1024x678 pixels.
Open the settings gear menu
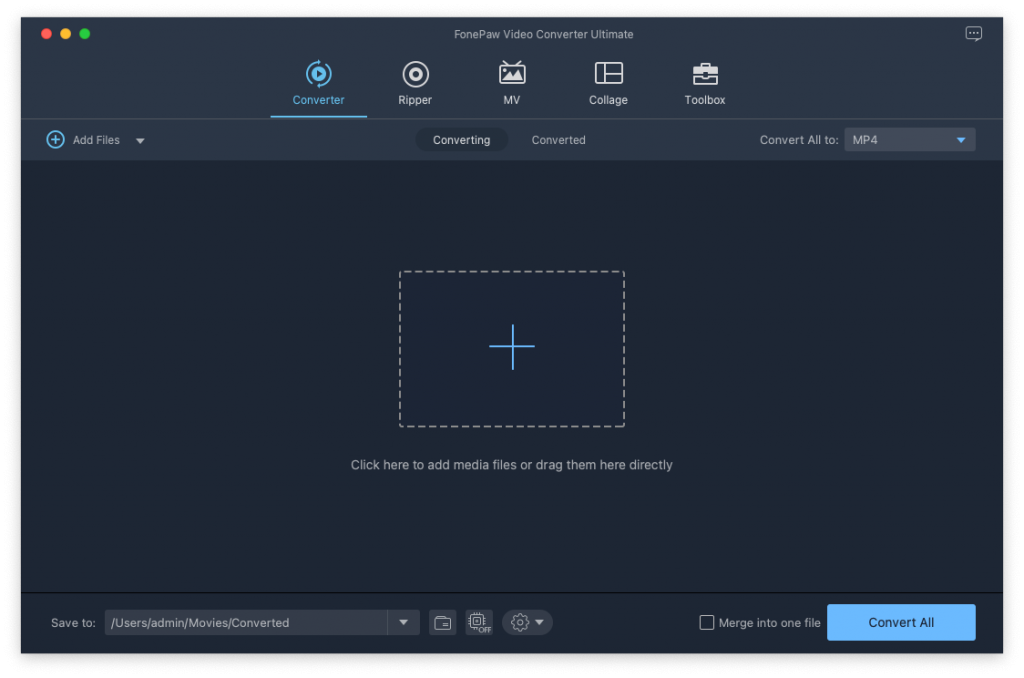(527, 622)
